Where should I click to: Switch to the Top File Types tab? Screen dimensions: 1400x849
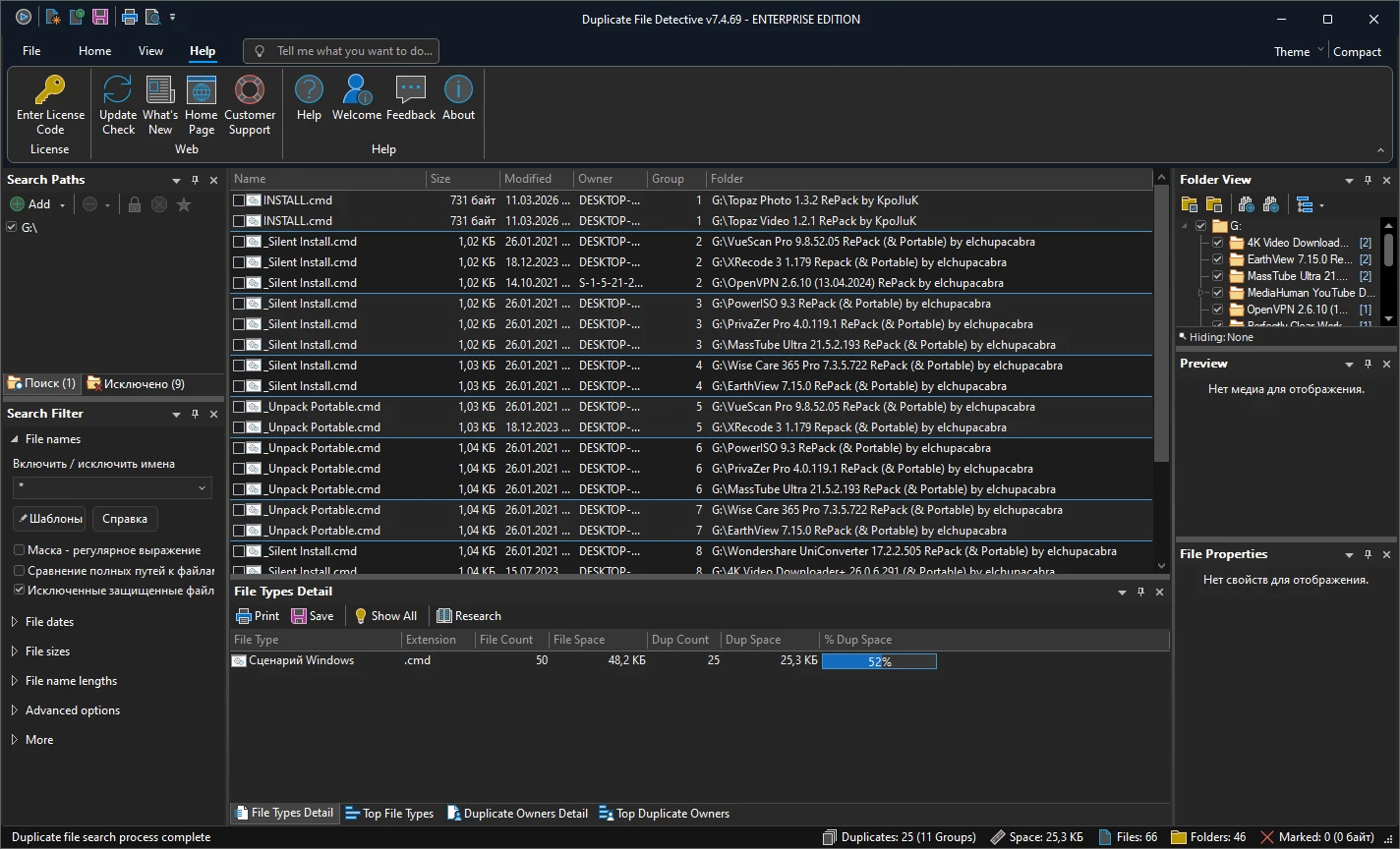[x=389, y=814]
